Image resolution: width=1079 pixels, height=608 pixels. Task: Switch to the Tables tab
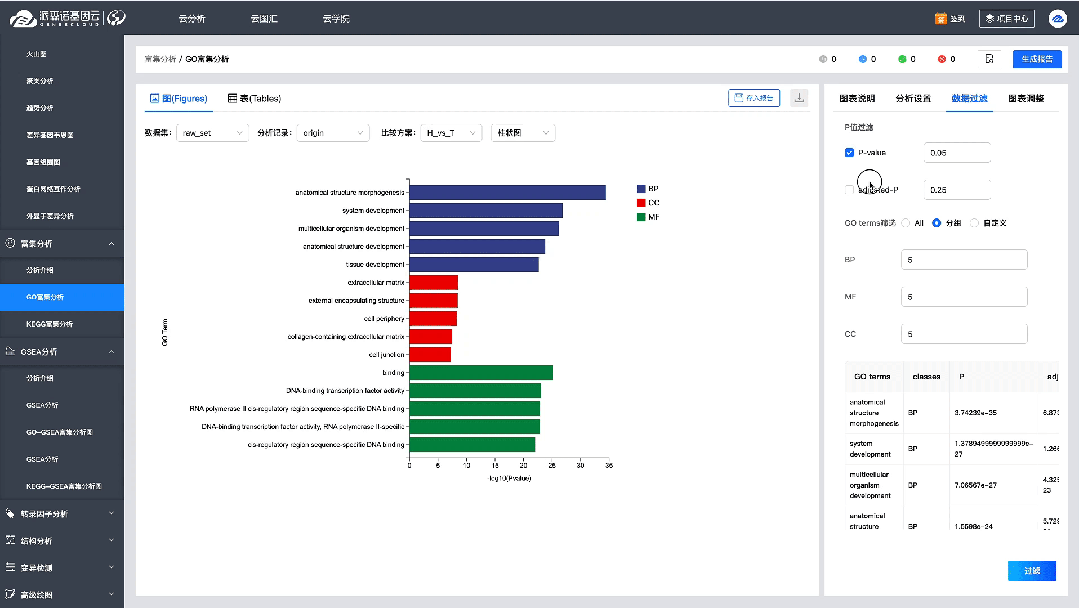tap(255, 98)
